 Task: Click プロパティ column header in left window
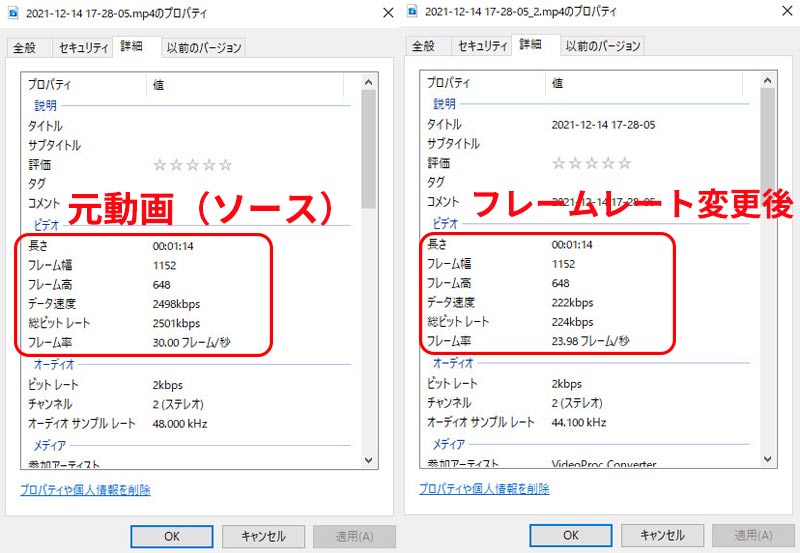(85, 85)
